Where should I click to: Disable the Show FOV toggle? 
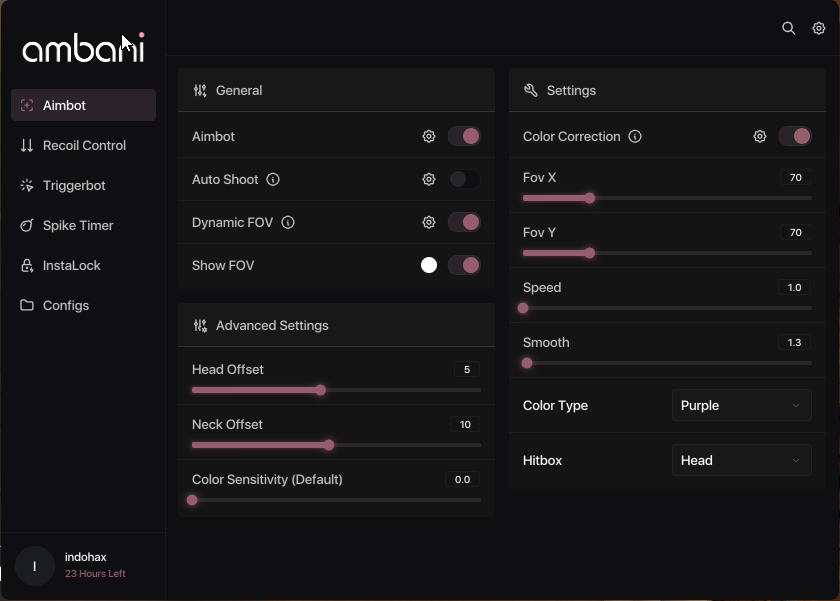(464, 265)
